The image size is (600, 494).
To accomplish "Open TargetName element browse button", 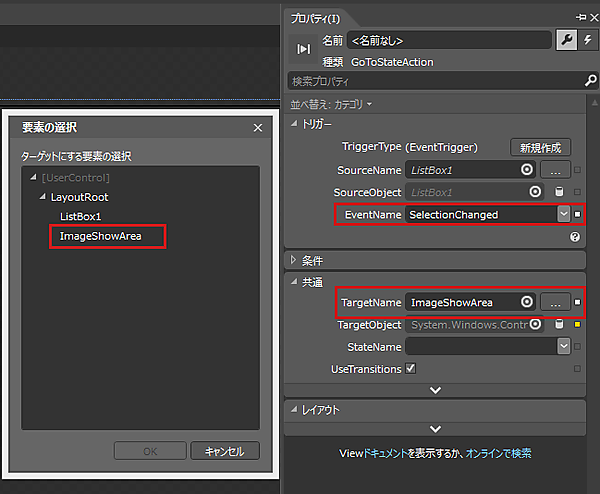I will pyautogui.click(x=555, y=302).
